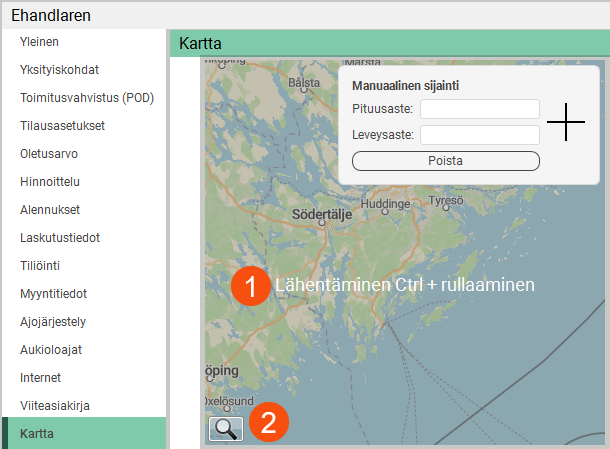
Task: Select Yksityiskohdat in the sidebar
Action: click(x=59, y=70)
